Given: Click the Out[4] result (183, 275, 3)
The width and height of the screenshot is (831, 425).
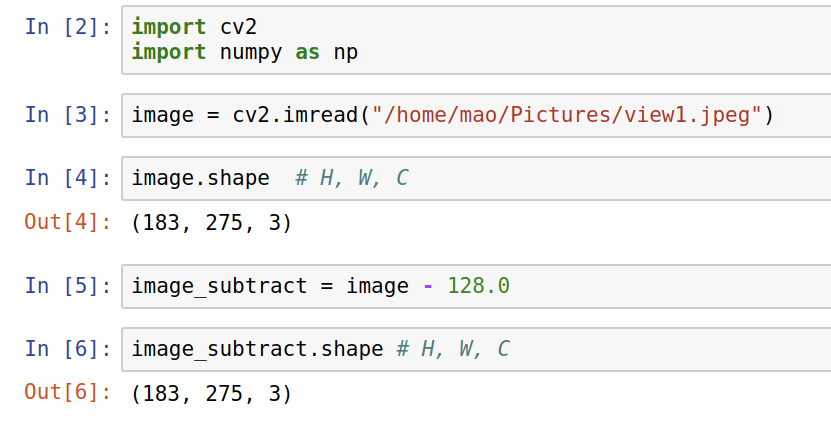Looking at the screenshot, I should coord(211,223).
